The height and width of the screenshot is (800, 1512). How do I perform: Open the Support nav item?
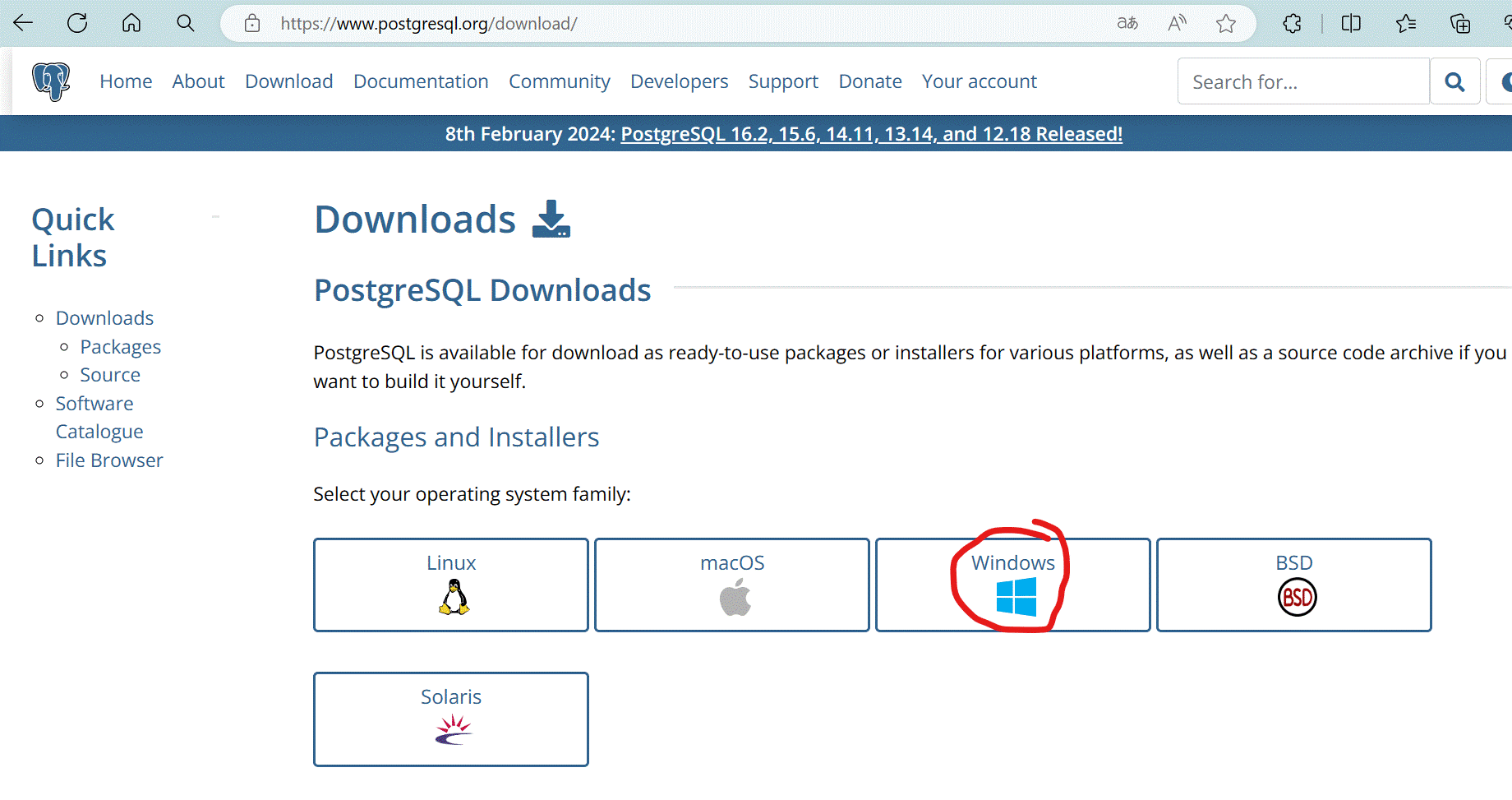(783, 81)
